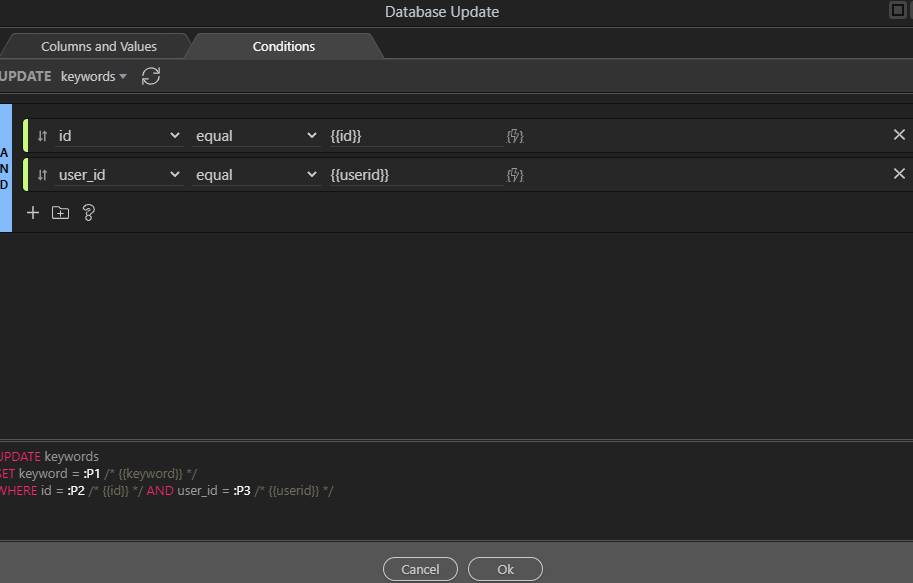The width and height of the screenshot is (913, 583).
Task: Open the equal operator dropdown for id
Action: point(256,136)
